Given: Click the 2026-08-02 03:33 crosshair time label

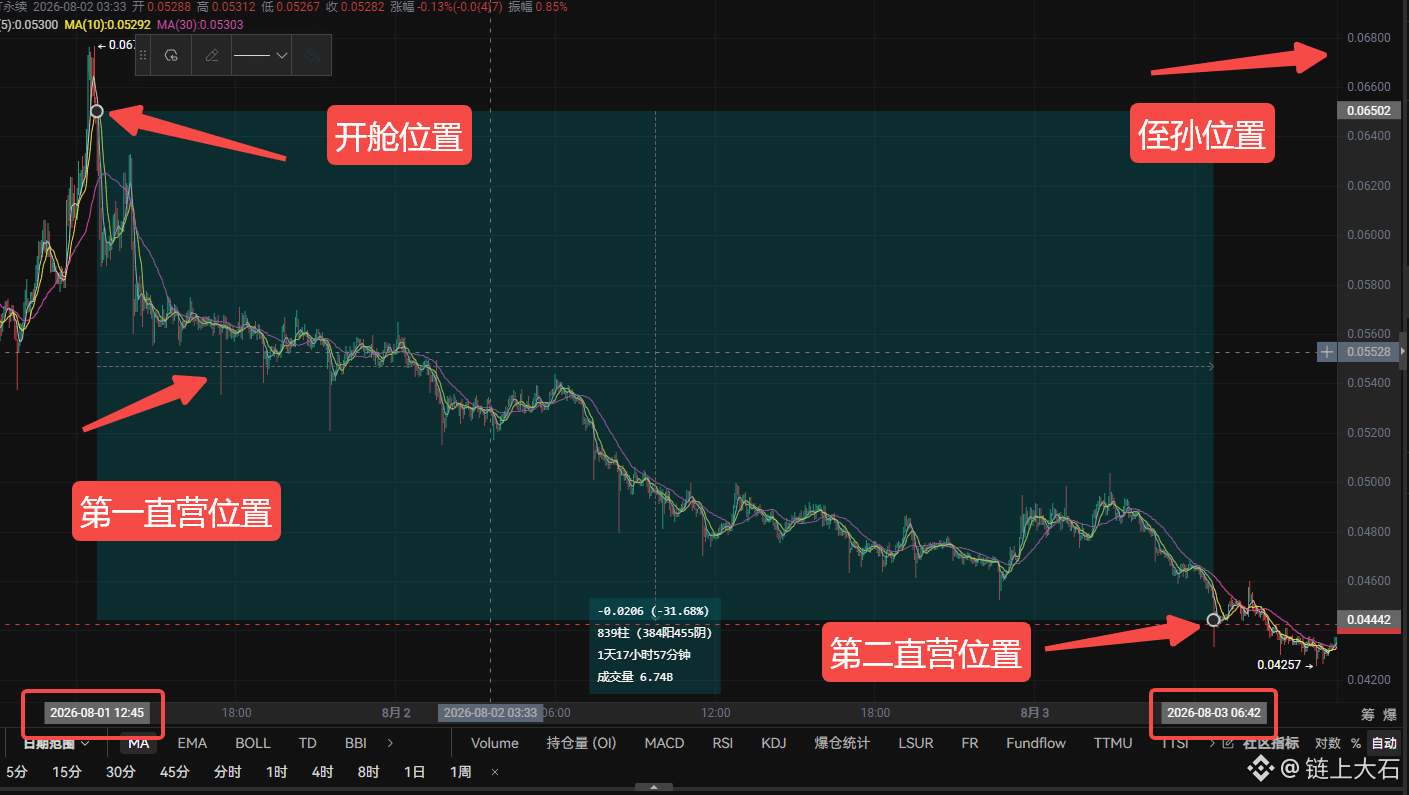Looking at the screenshot, I should (x=490, y=713).
